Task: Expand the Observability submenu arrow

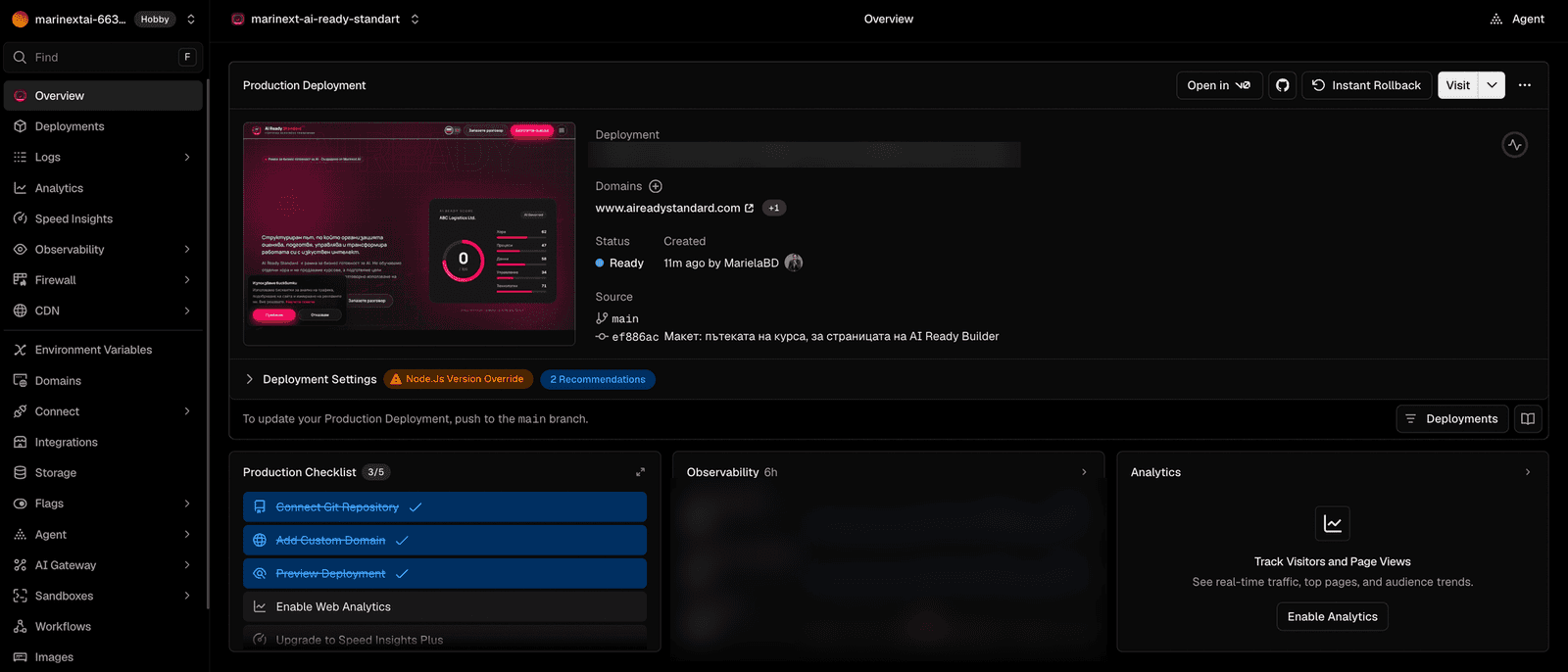Action: coord(187,250)
